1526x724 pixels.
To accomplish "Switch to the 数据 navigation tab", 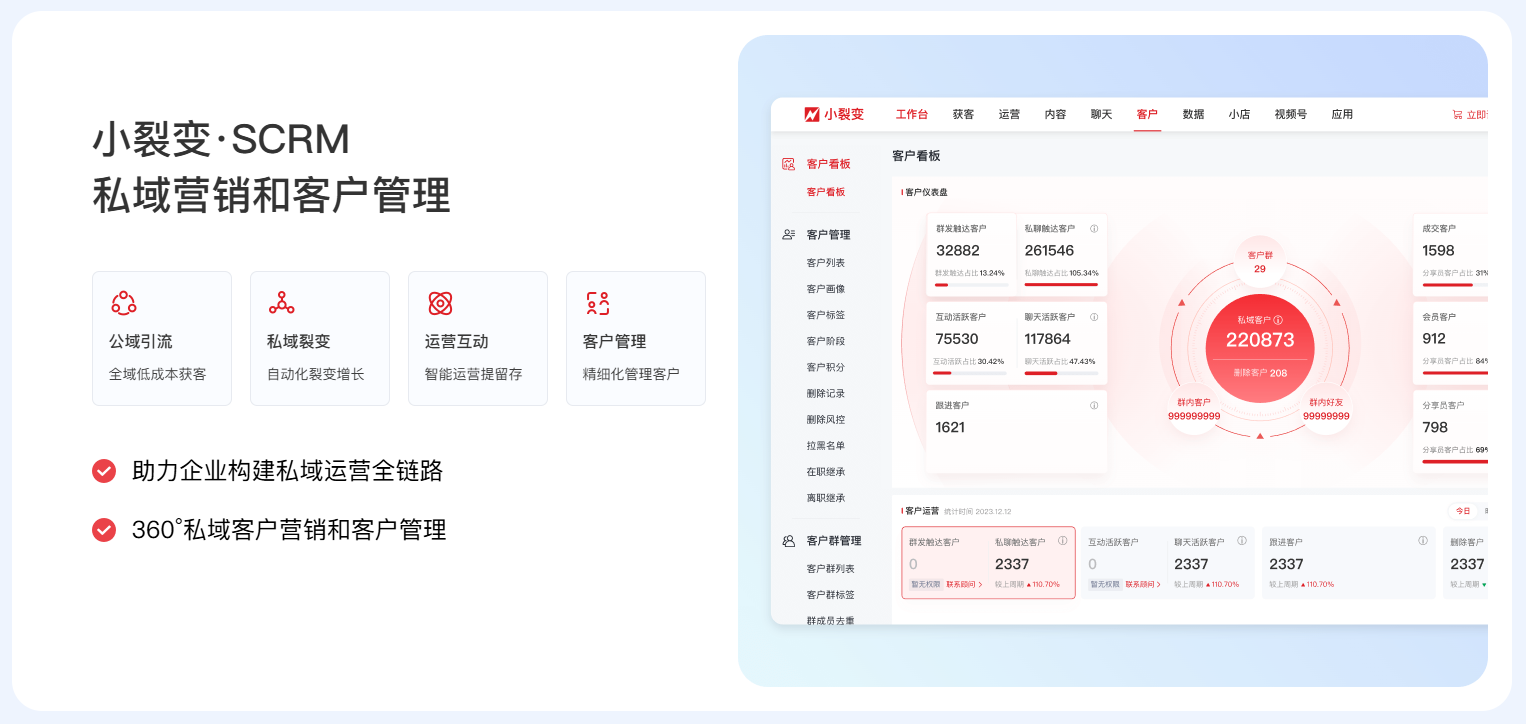I will click(x=1193, y=115).
